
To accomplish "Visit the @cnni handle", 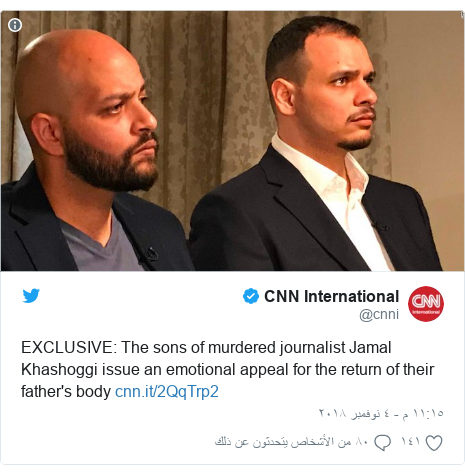I will [379, 314].
